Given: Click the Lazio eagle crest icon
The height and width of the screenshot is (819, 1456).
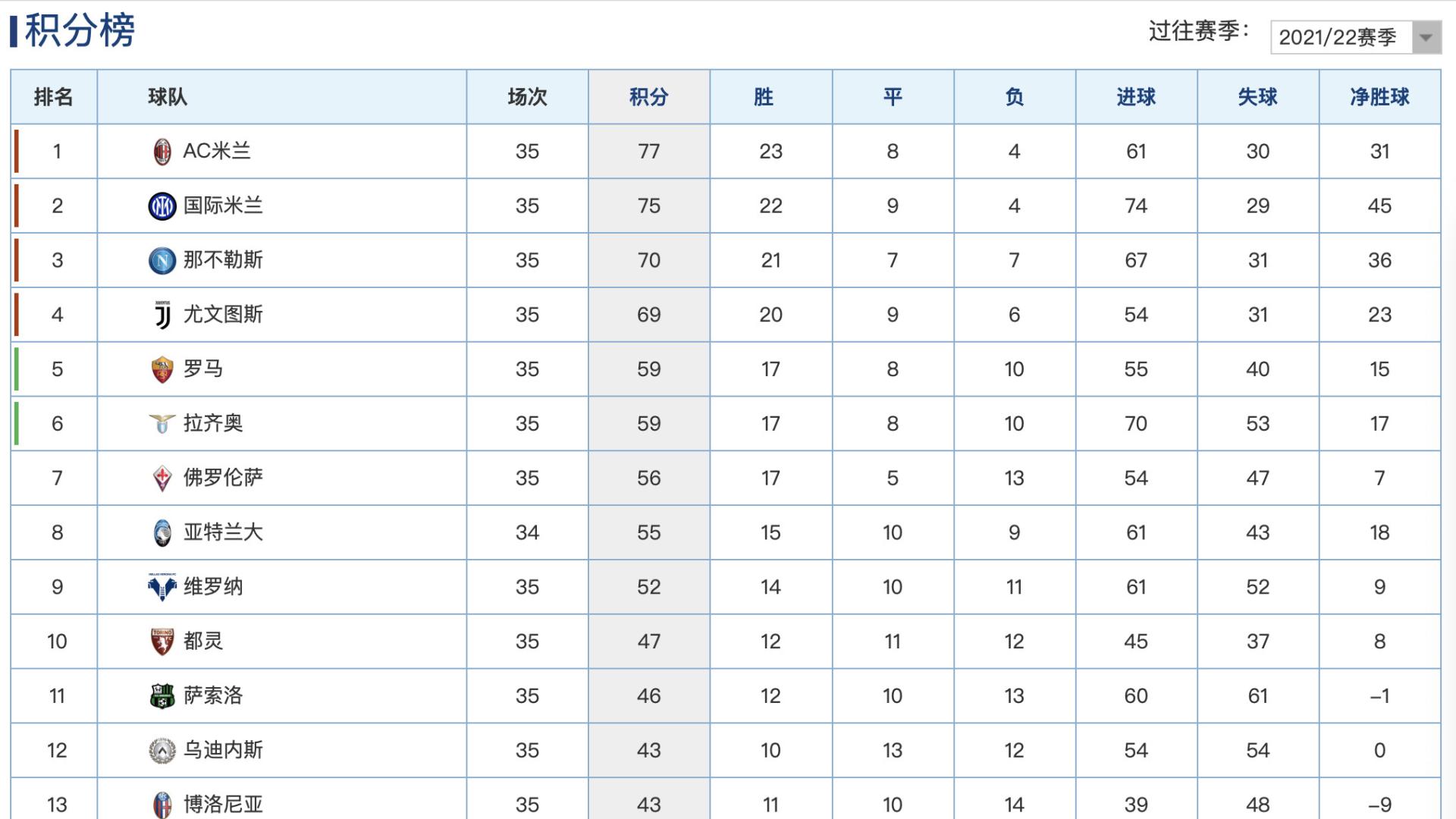Looking at the screenshot, I should pos(162,424).
